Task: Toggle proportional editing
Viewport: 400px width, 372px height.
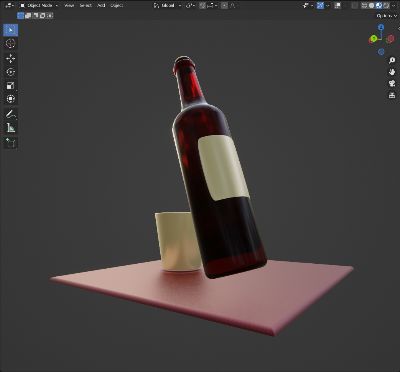Action: point(224,5)
